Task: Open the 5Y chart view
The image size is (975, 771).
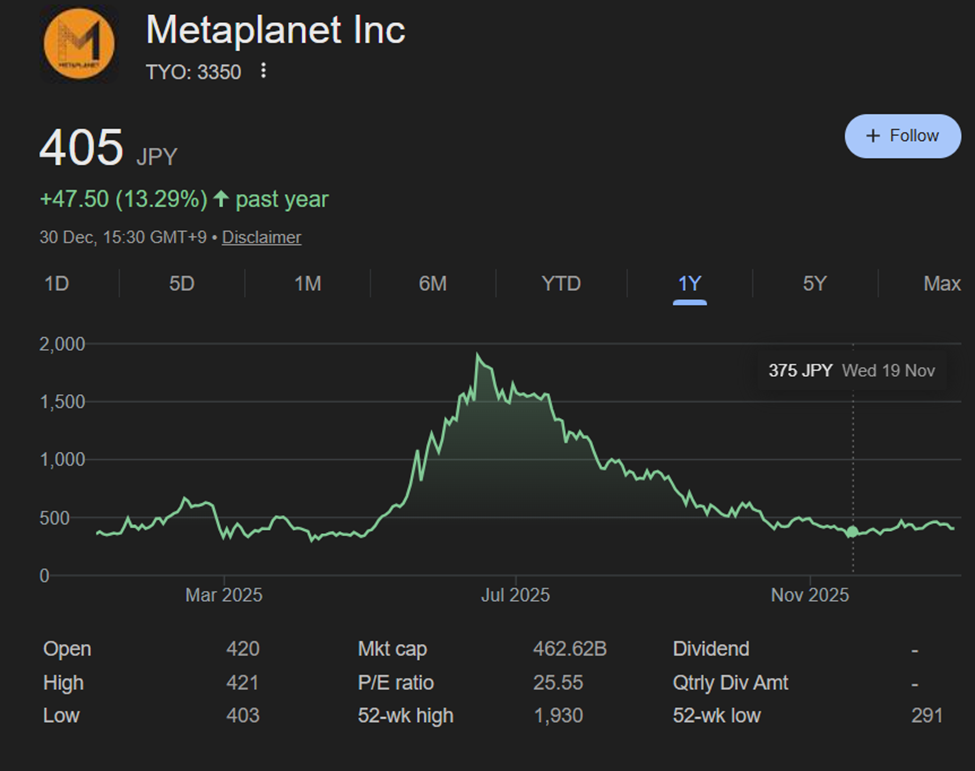Action: (x=815, y=284)
